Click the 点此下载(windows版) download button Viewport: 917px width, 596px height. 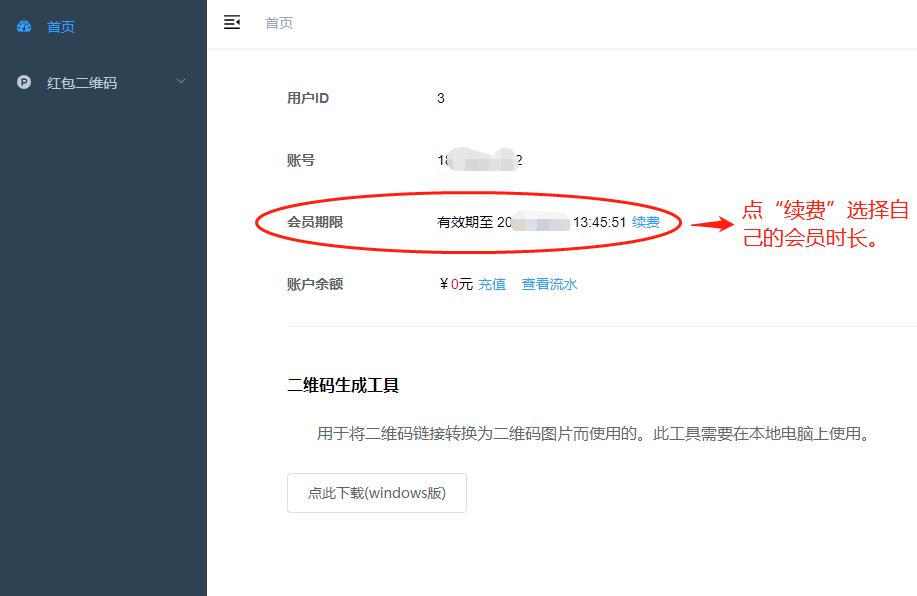(x=376, y=492)
